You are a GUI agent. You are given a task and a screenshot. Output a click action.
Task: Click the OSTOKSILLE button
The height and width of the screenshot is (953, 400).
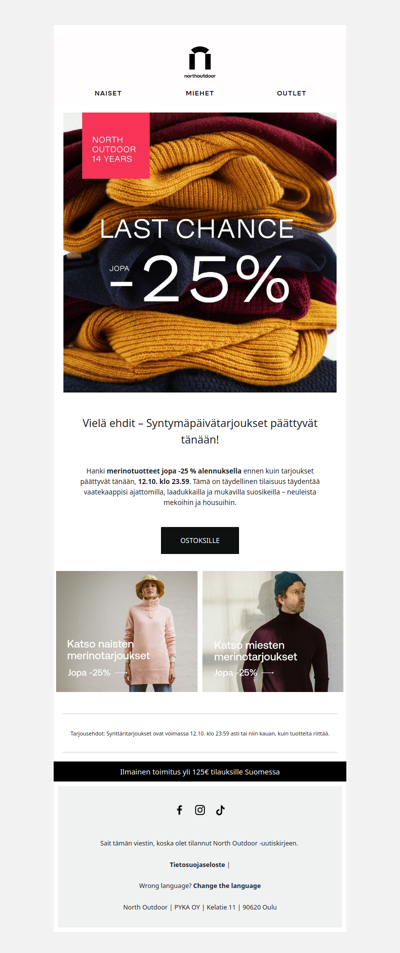[200, 540]
